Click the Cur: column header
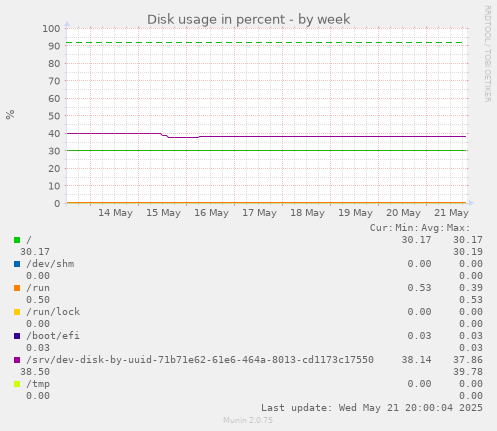Screen dimensions: 497x431 pos(381,228)
